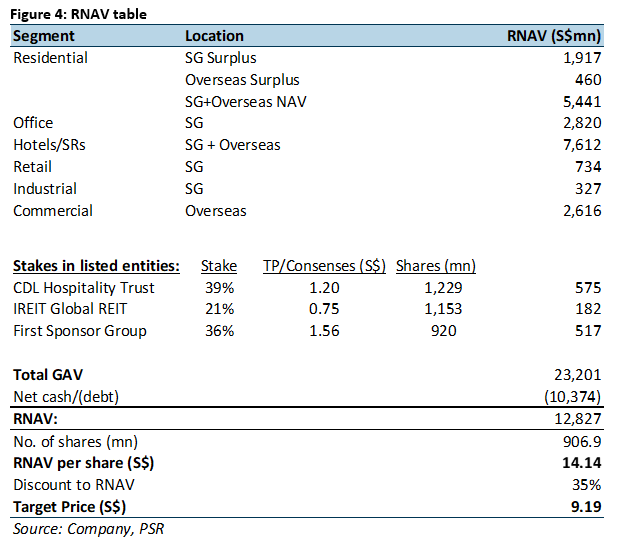640x551 pixels.
Task: Select 'CDL Hospitality Trust' row label
Action: [84, 288]
